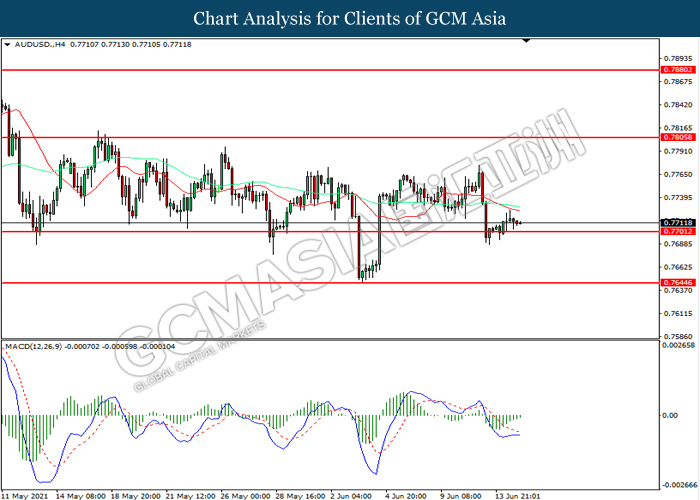Click the MACD scale value 0.002658

678,346
